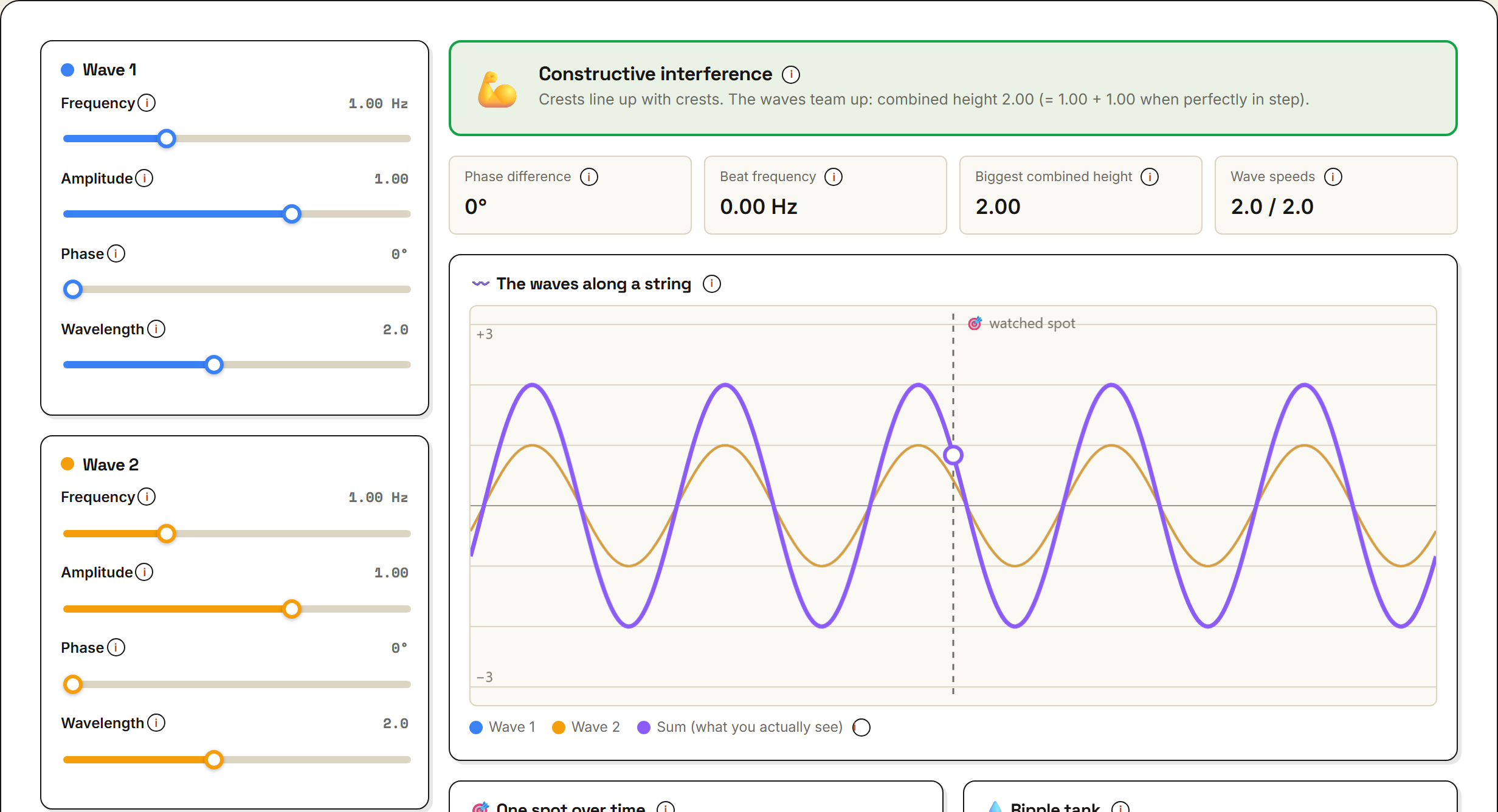
Task: Click the Wave 2 Wavelength slider handle
Action: point(213,760)
